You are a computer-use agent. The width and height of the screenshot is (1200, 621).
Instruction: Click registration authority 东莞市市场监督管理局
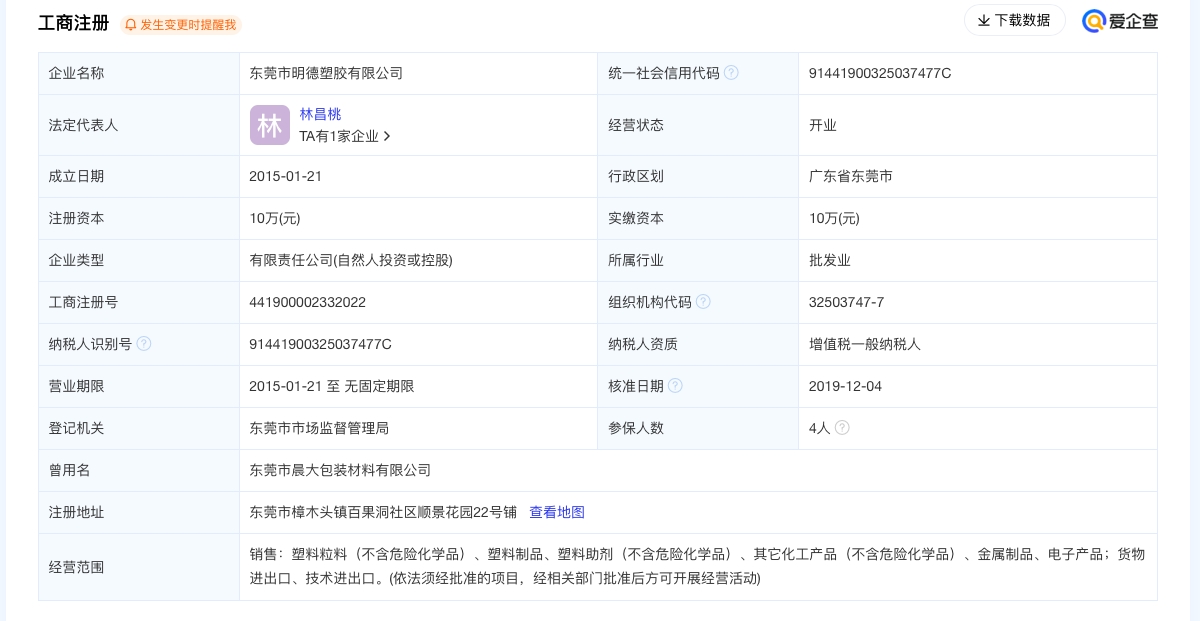(319, 428)
